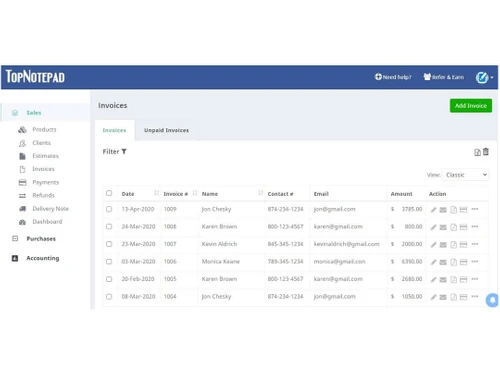Check the 03-Mar-2020 invoice row
The width and height of the screenshot is (500, 375).
[x=109, y=262]
